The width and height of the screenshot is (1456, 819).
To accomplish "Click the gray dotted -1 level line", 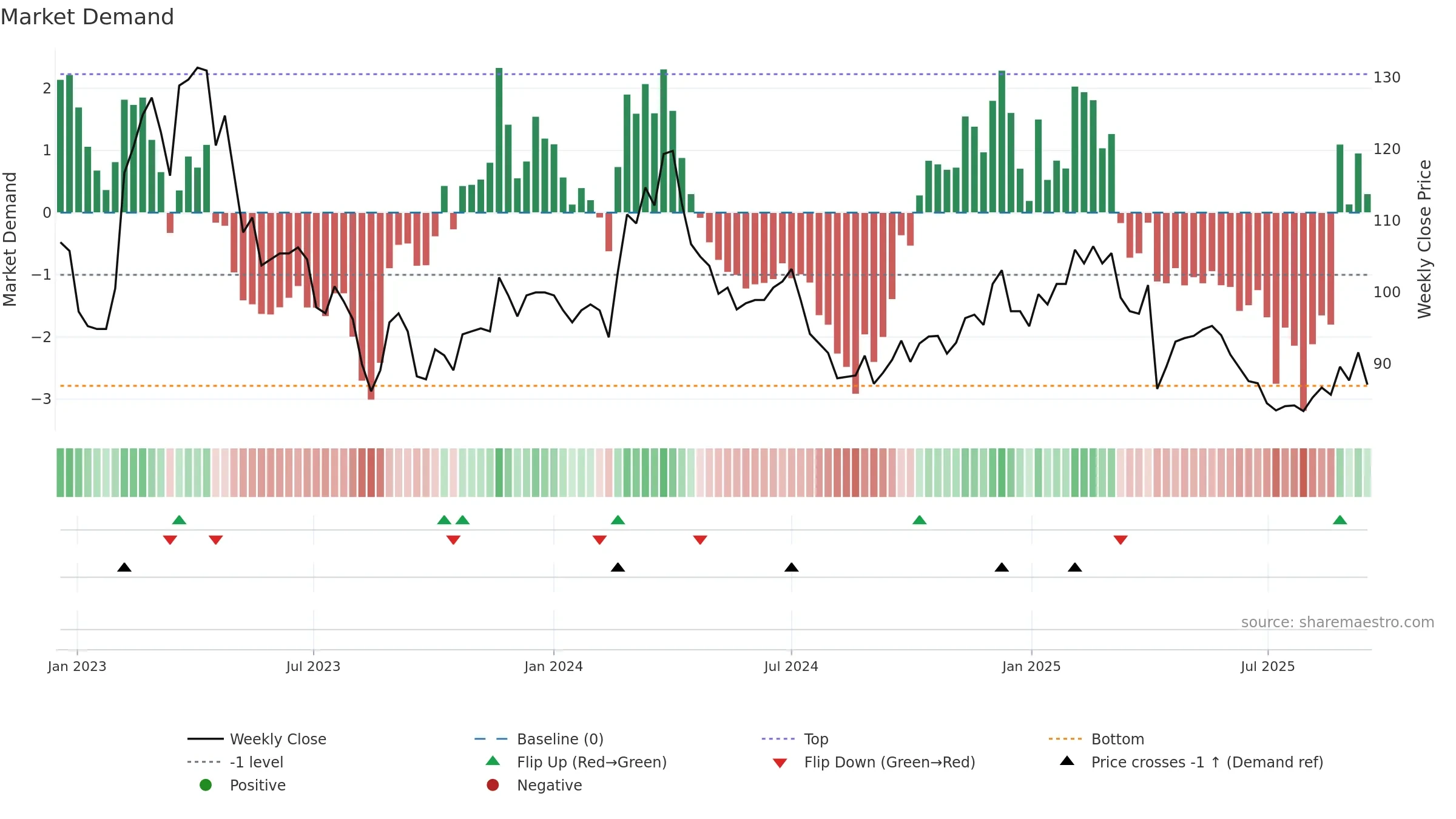I will [x=713, y=275].
